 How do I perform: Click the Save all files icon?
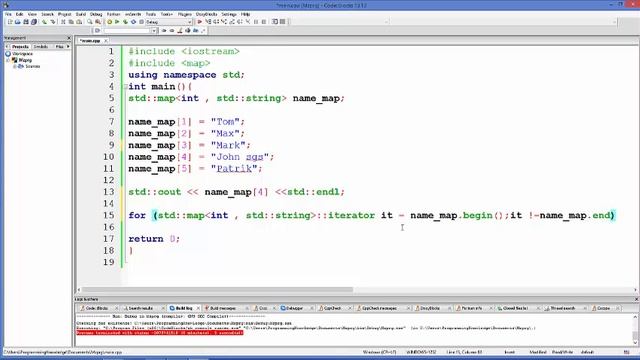(34, 22)
